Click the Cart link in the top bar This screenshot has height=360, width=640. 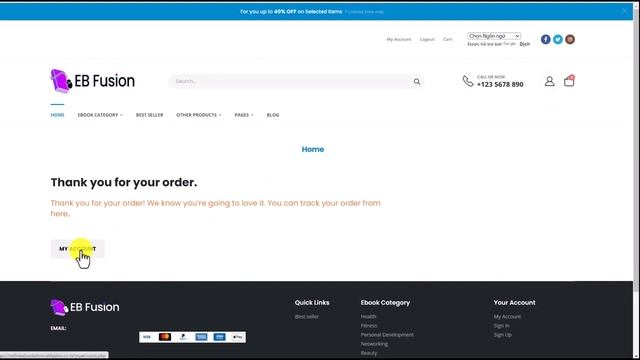tap(448, 39)
